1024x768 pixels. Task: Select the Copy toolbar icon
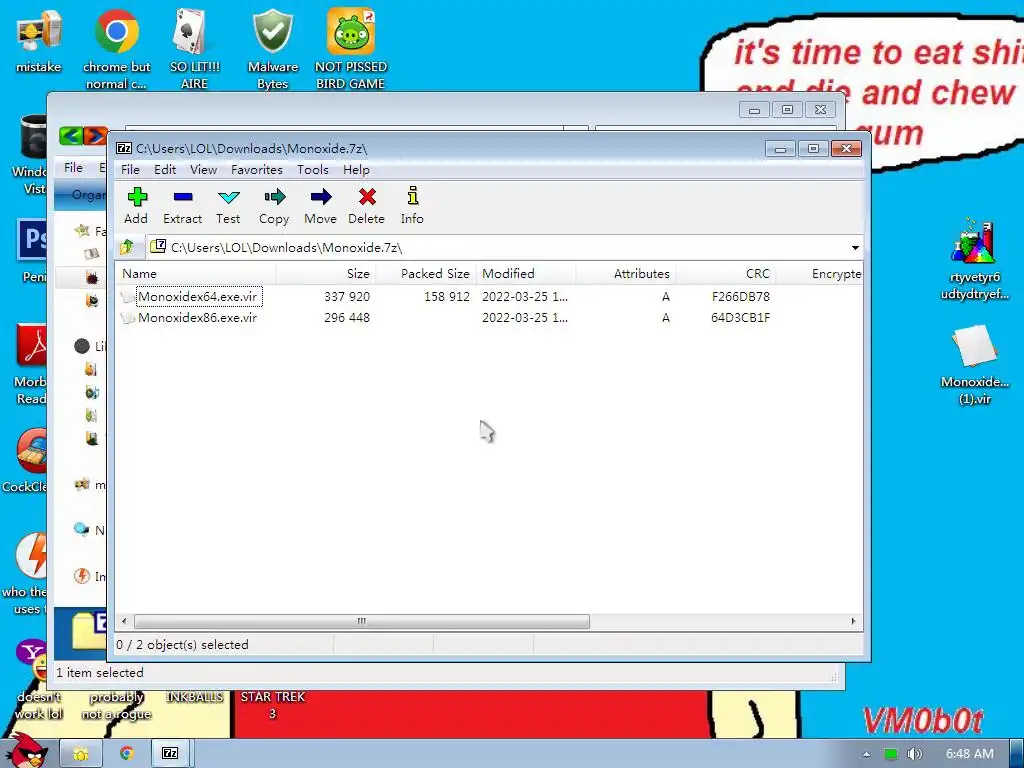274,206
